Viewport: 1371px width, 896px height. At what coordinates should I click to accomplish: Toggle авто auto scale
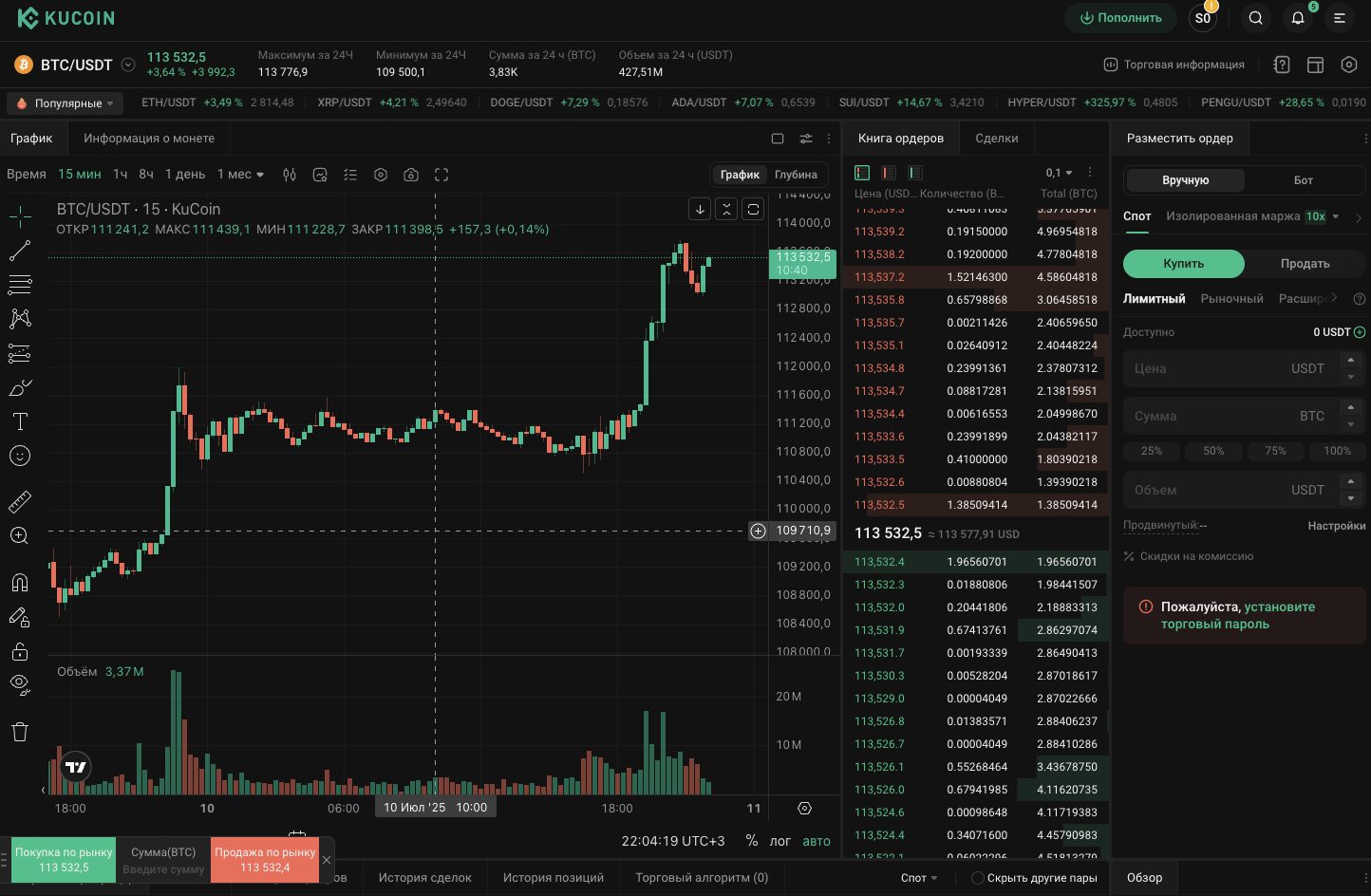[x=817, y=841]
